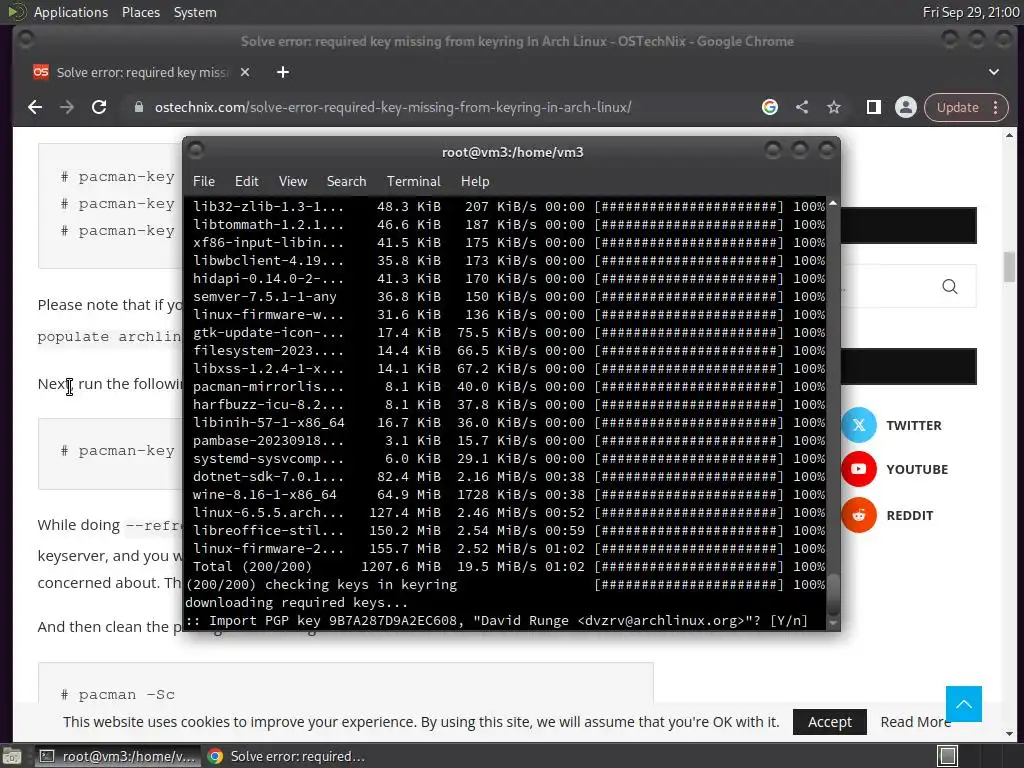Click the sidebar search magnifier icon

tap(950, 286)
